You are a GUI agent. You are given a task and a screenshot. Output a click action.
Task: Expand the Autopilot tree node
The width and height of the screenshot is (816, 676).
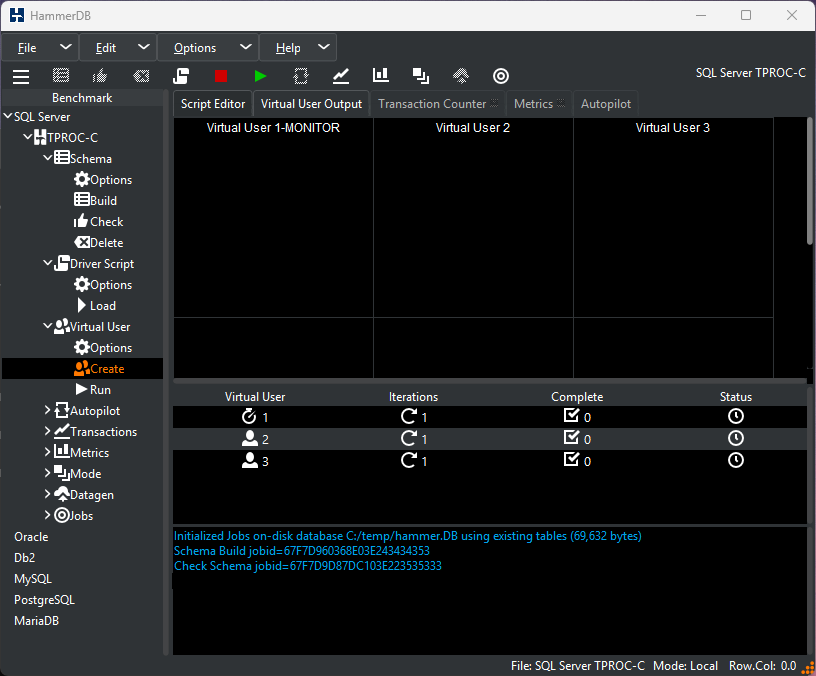pos(47,410)
